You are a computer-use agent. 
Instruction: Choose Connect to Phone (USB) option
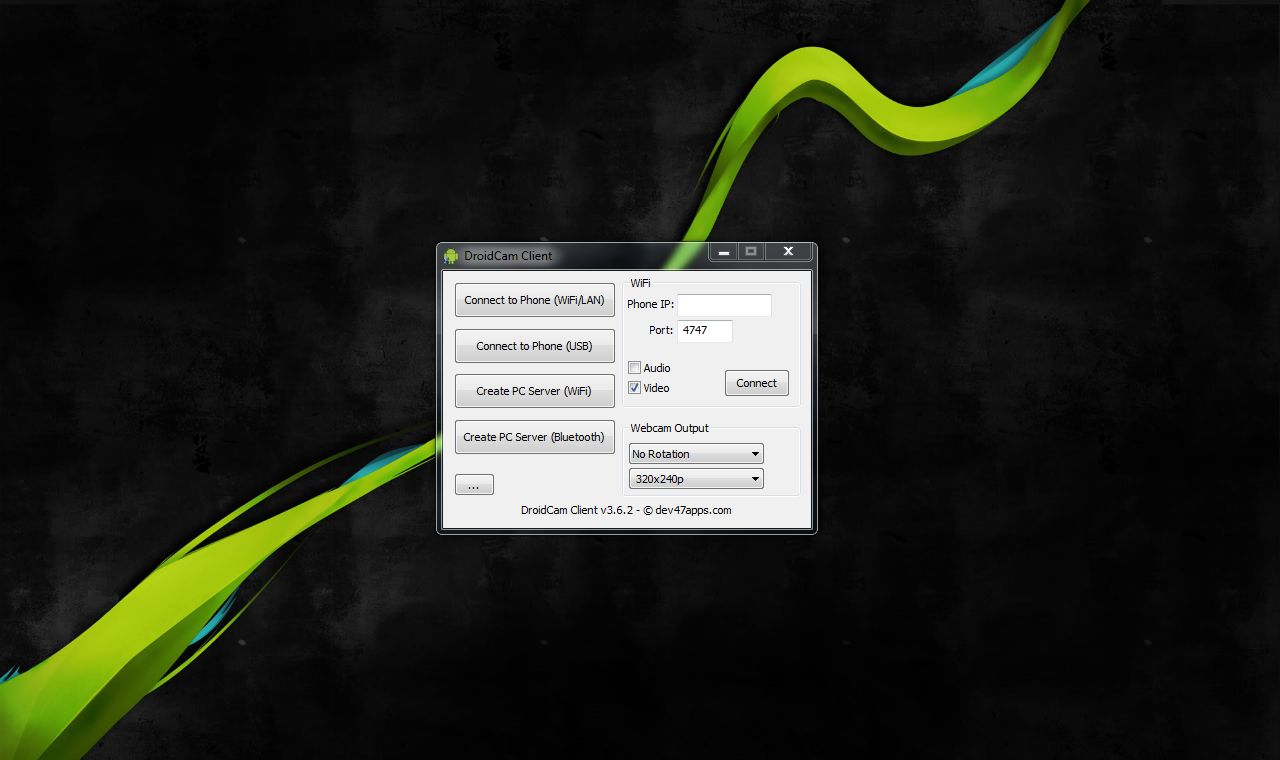click(x=535, y=346)
